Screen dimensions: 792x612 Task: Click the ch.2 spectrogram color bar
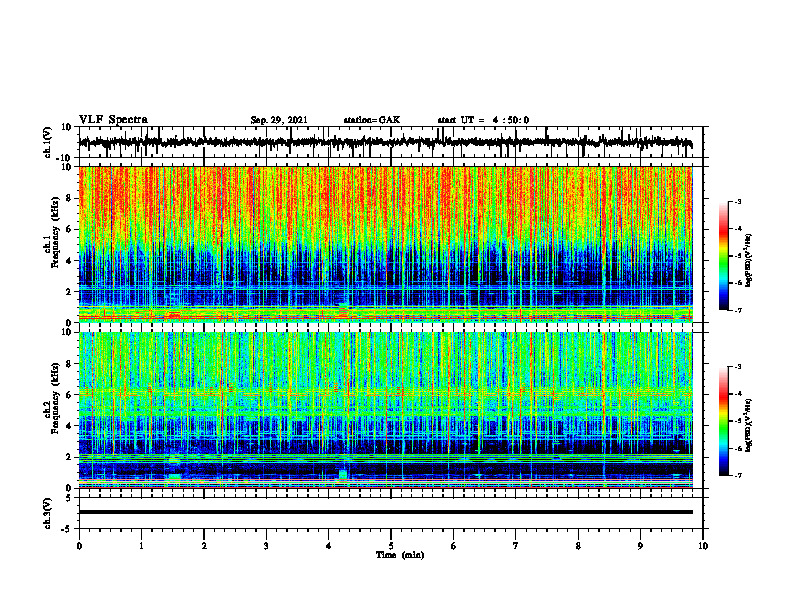724,421
